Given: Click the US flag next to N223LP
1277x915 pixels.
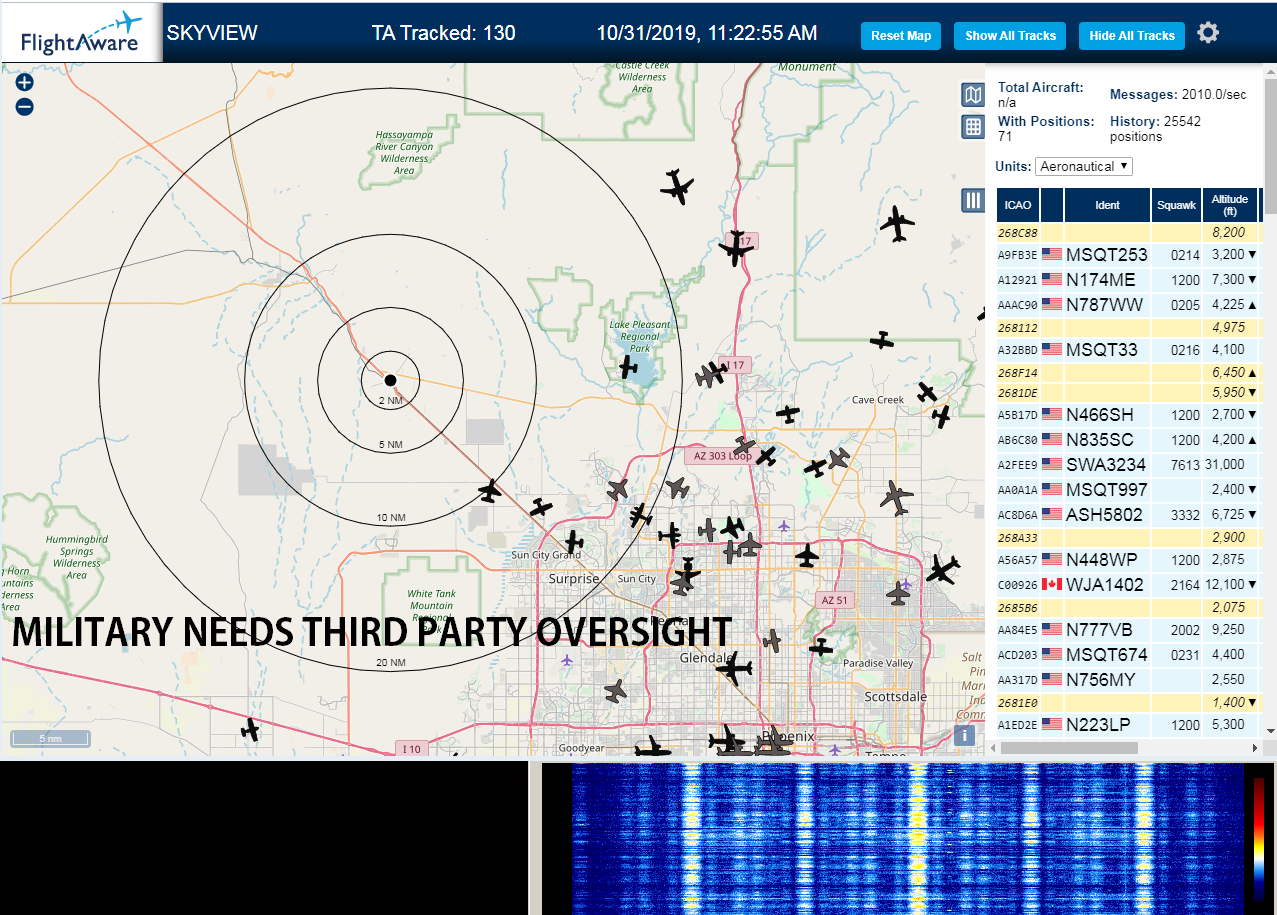Looking at the screenshot, I should [x=1052, y=724].
